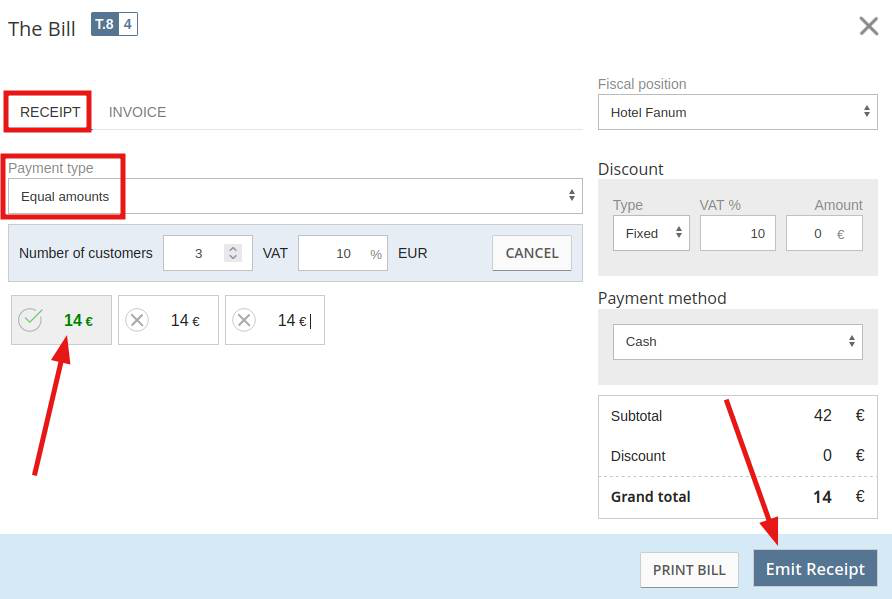Click the Discount Amount field
The width and height of the screenshot is (892, 599).
[824, 233]
